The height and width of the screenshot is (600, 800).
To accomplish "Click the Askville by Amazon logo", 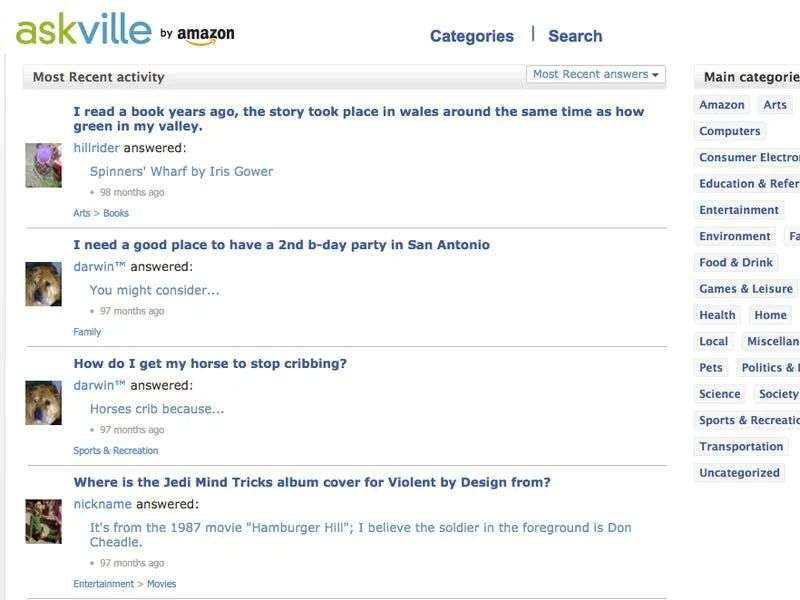I will point(125,32).
